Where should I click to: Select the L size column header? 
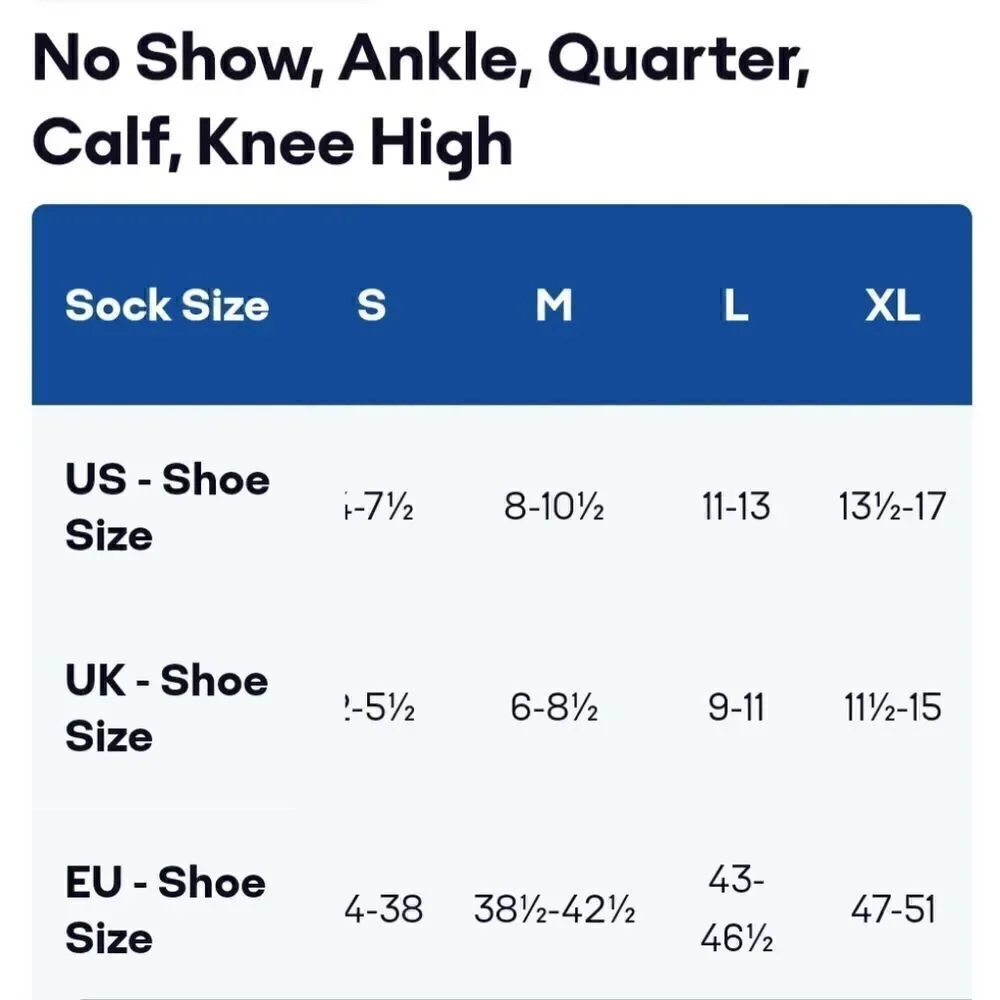[736, 305]
